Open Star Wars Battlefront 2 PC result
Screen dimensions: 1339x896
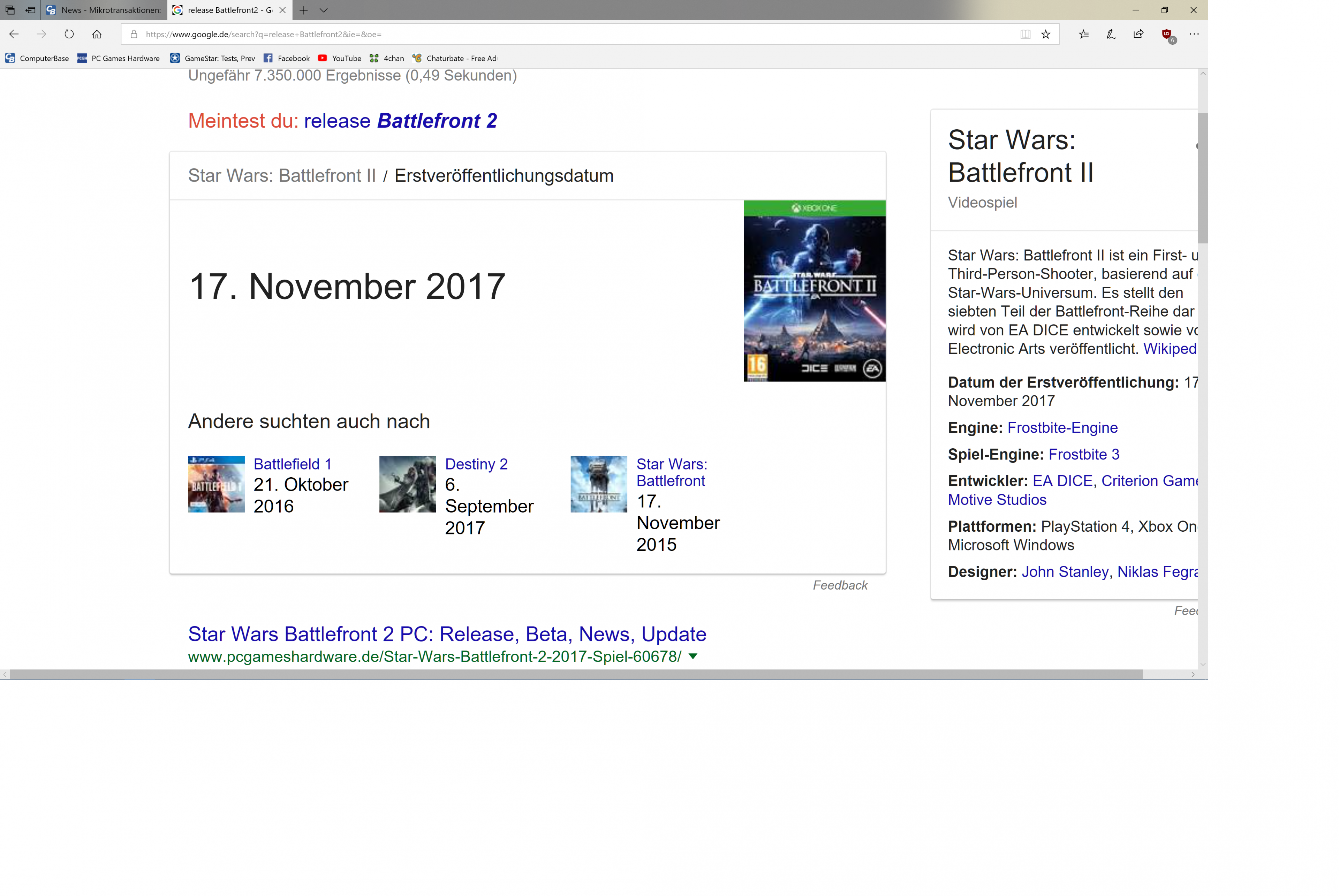(x=447, y=634)
